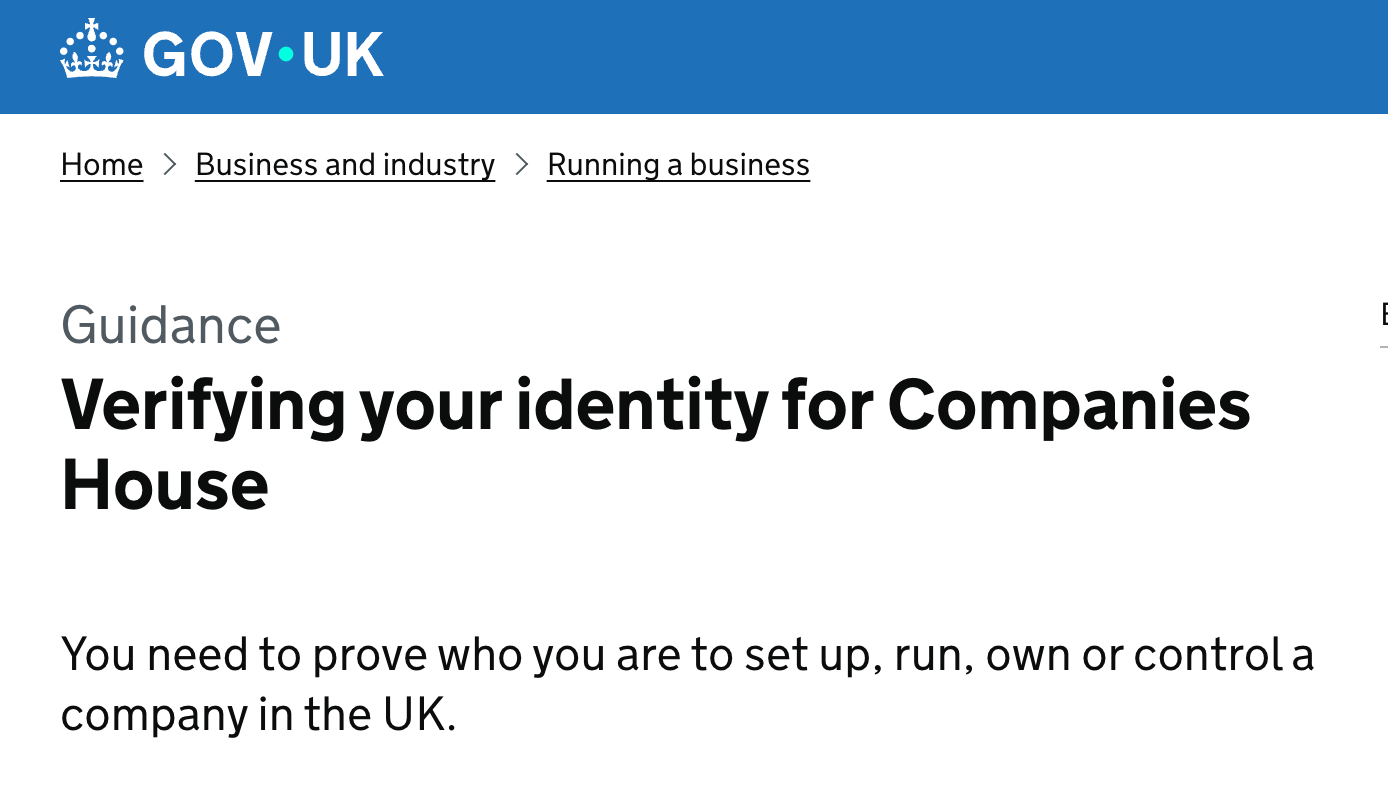Click the sentence starting "You need to prove"
The width and height of the screenshot is (1388, 792).
tap(400, 655)
